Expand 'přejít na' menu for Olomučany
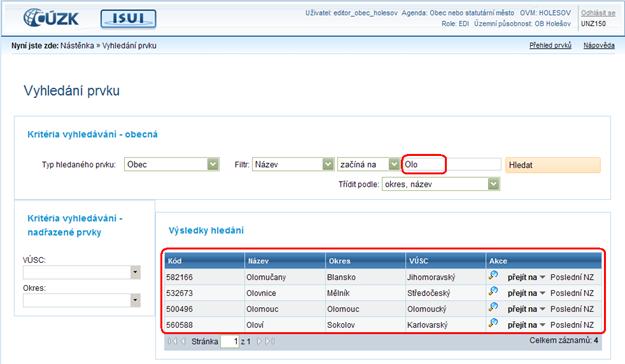Screen dimensions: 625x364 click(526, 277)
